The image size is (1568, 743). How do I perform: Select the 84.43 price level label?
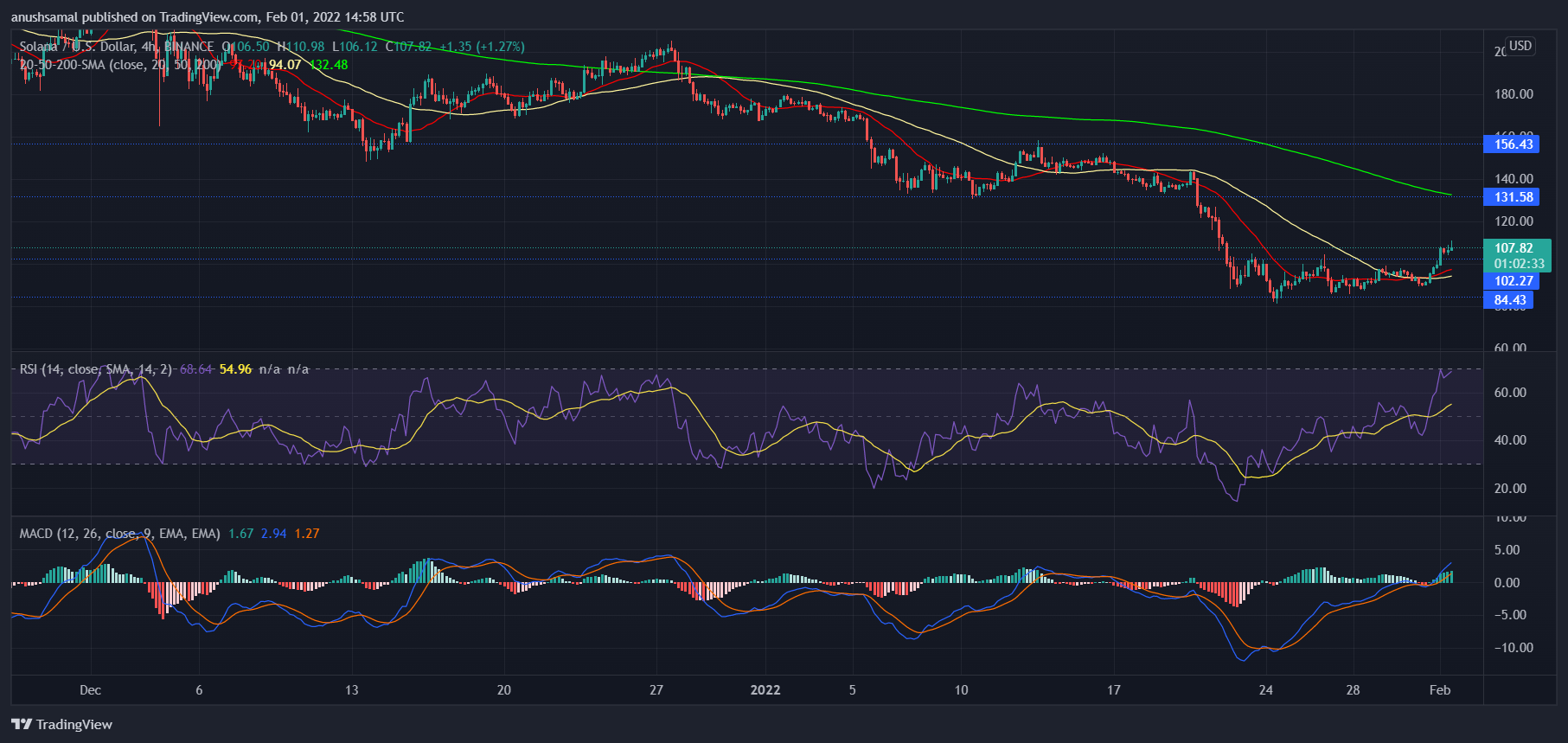[1509, 300]
